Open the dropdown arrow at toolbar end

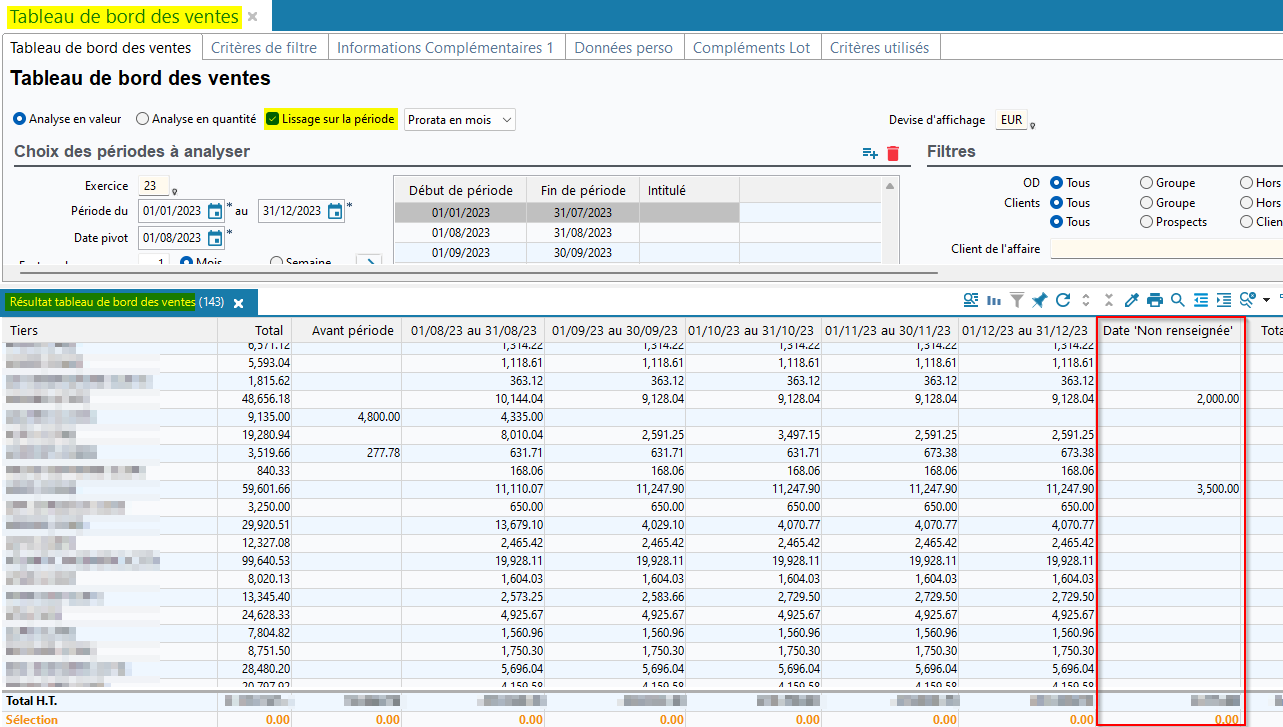point(1266,300)
